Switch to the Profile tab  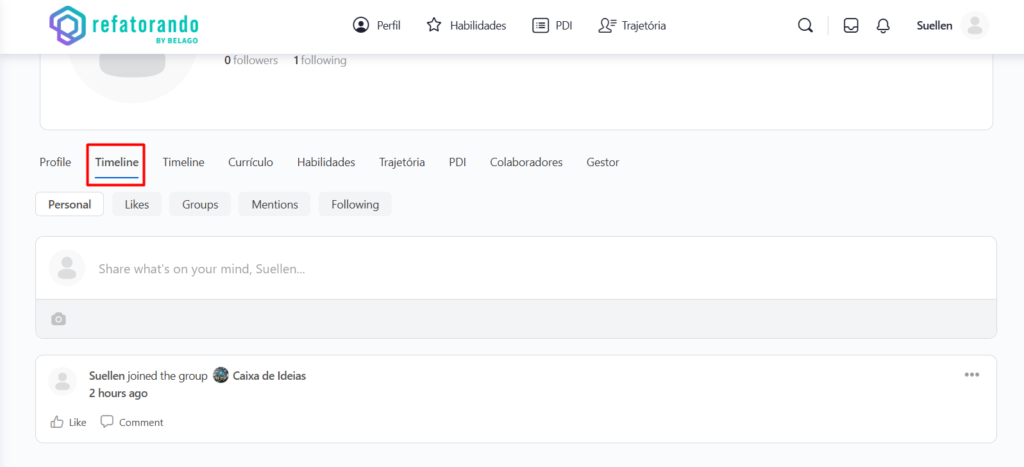pos(55,162)
